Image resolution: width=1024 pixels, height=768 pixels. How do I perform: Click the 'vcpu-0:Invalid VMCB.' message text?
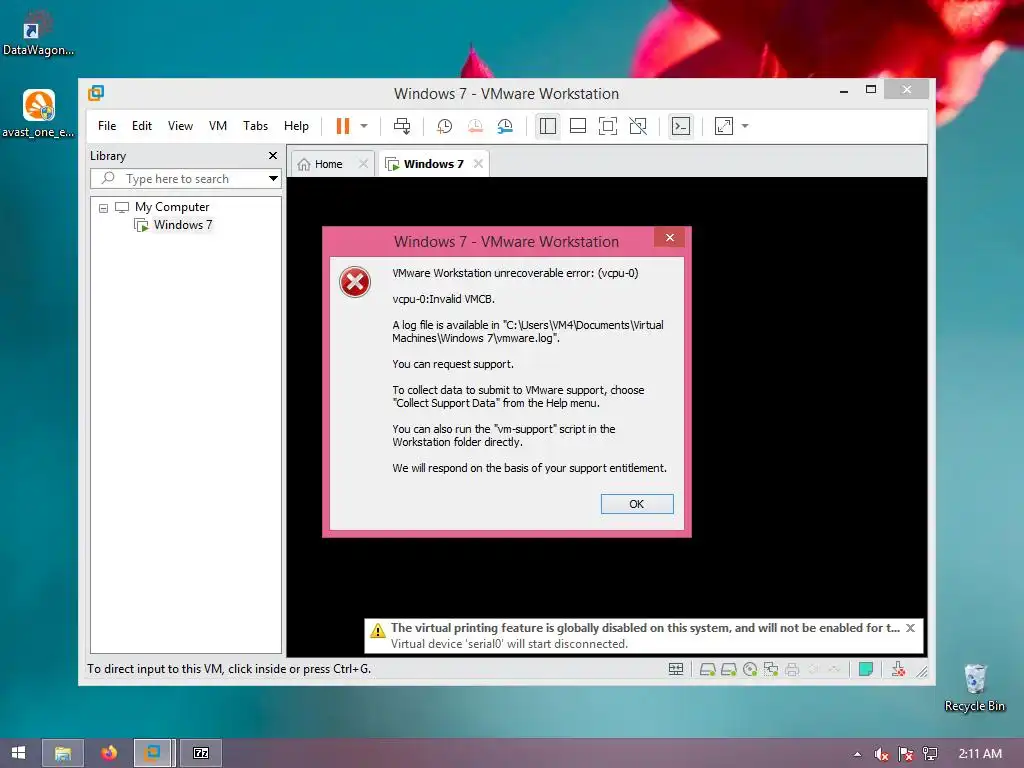click(x=443, y=299)
